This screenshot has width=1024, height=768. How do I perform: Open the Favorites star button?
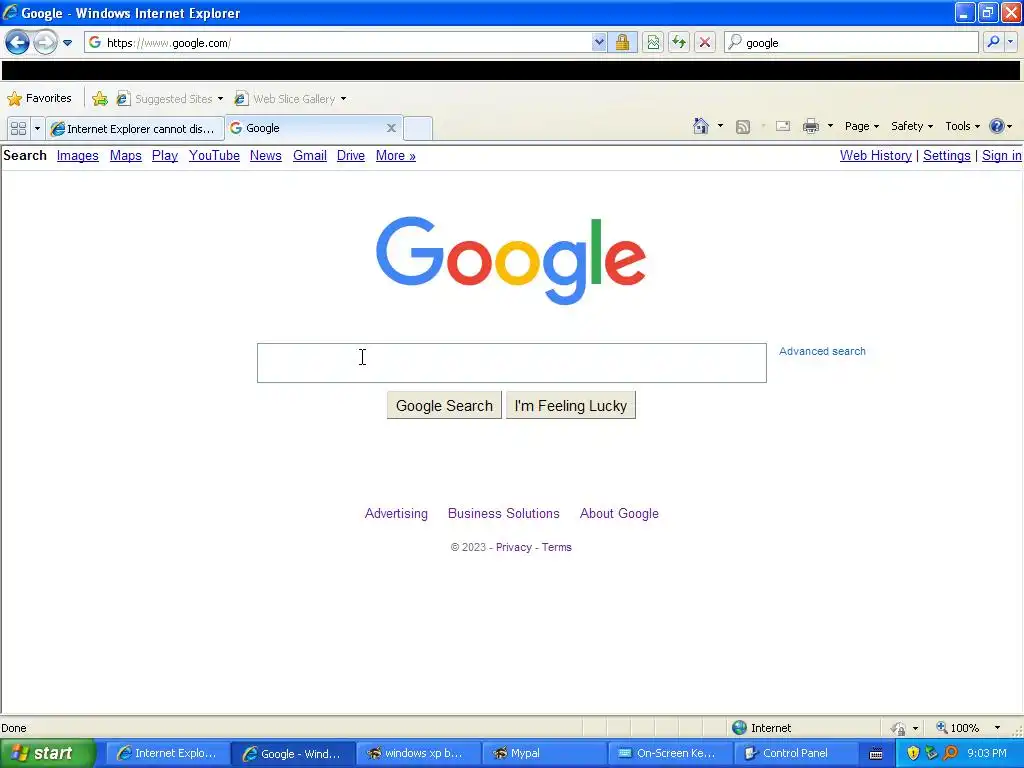click(39, 99)
